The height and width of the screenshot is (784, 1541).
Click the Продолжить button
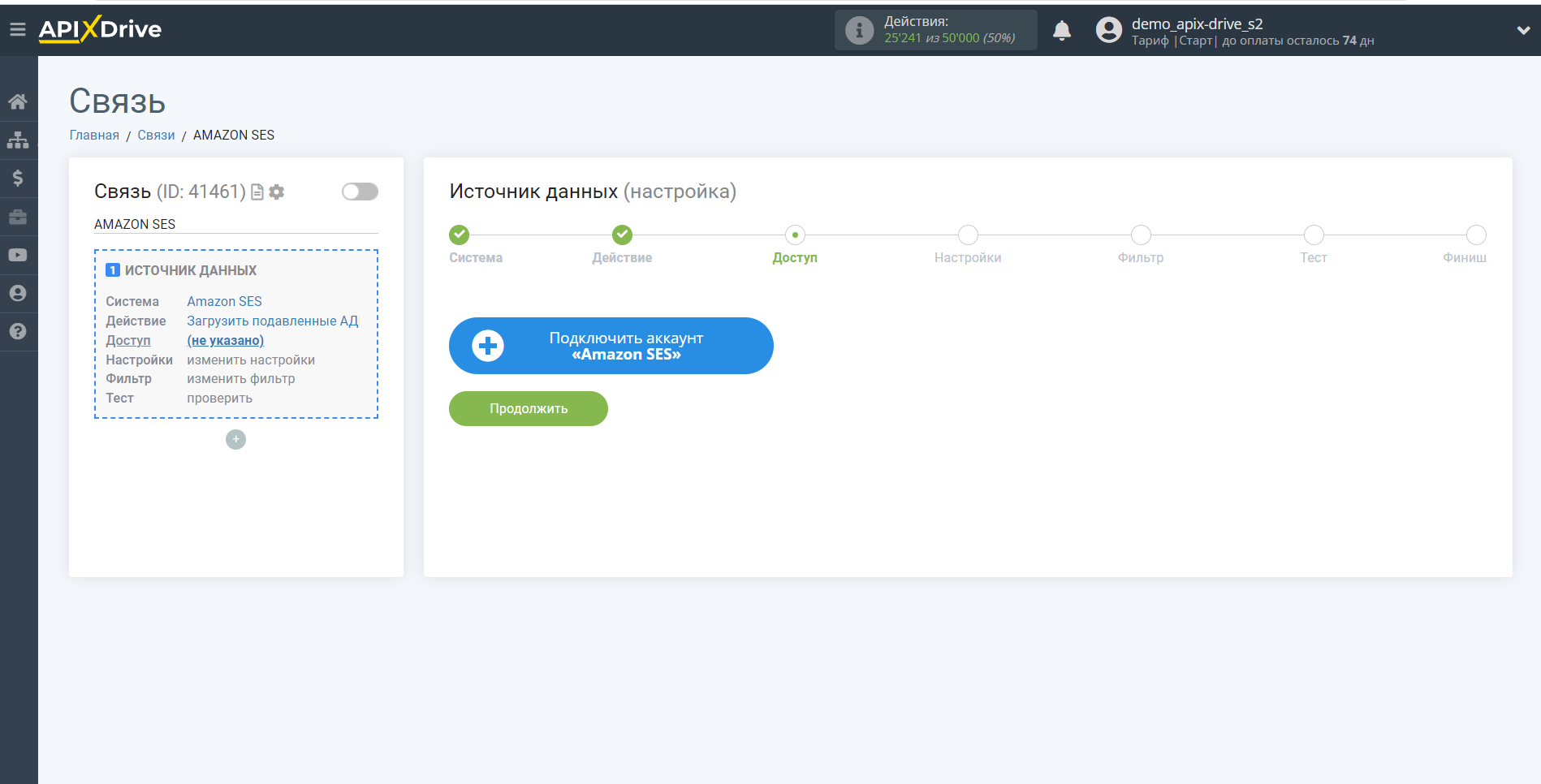point(528,408)
